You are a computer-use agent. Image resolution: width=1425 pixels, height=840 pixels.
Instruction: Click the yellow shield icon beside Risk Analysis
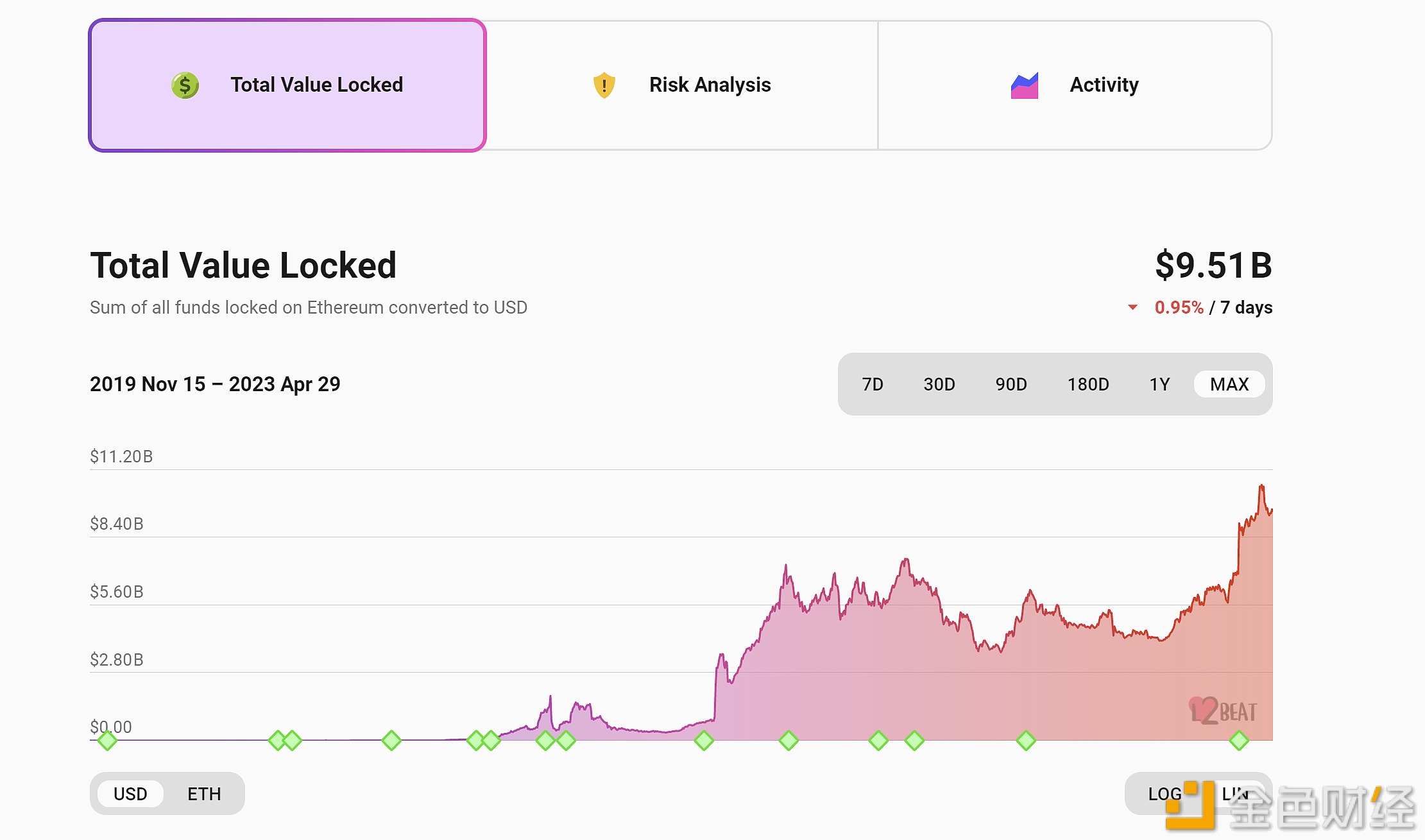603,85
